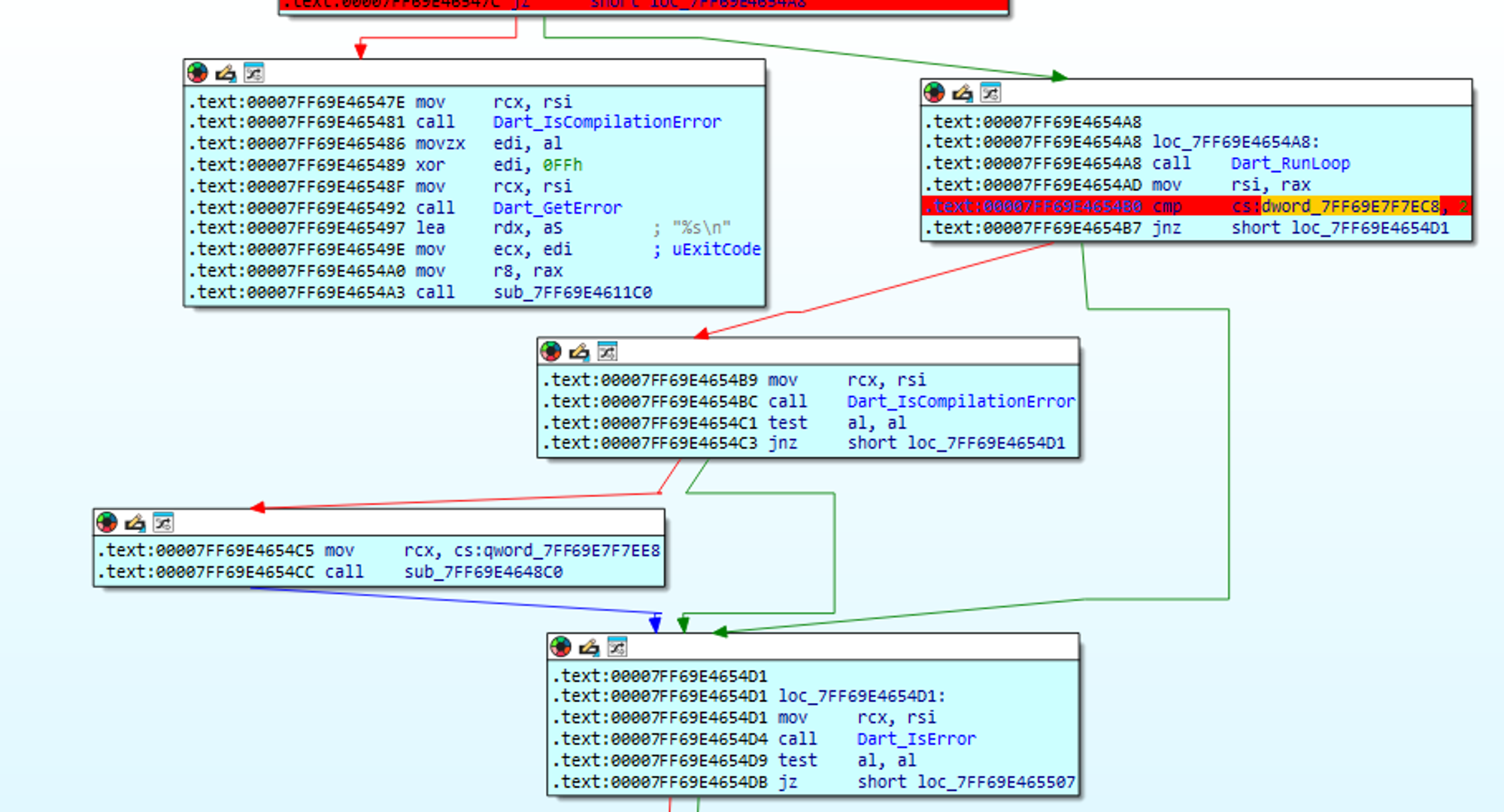Click edit-name icon of Dart_RunLoop block
1504x812 pixels.
pos(963,92)
